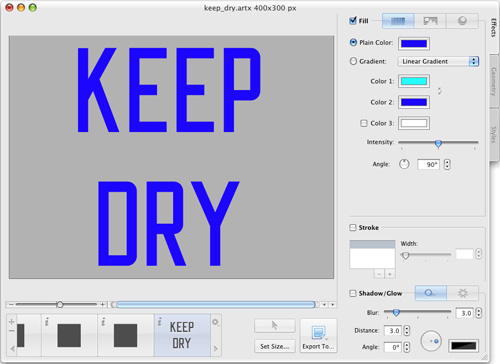500x364 pixels.
Task: Click the Color 3 white swatch
Action: [414, 123]
